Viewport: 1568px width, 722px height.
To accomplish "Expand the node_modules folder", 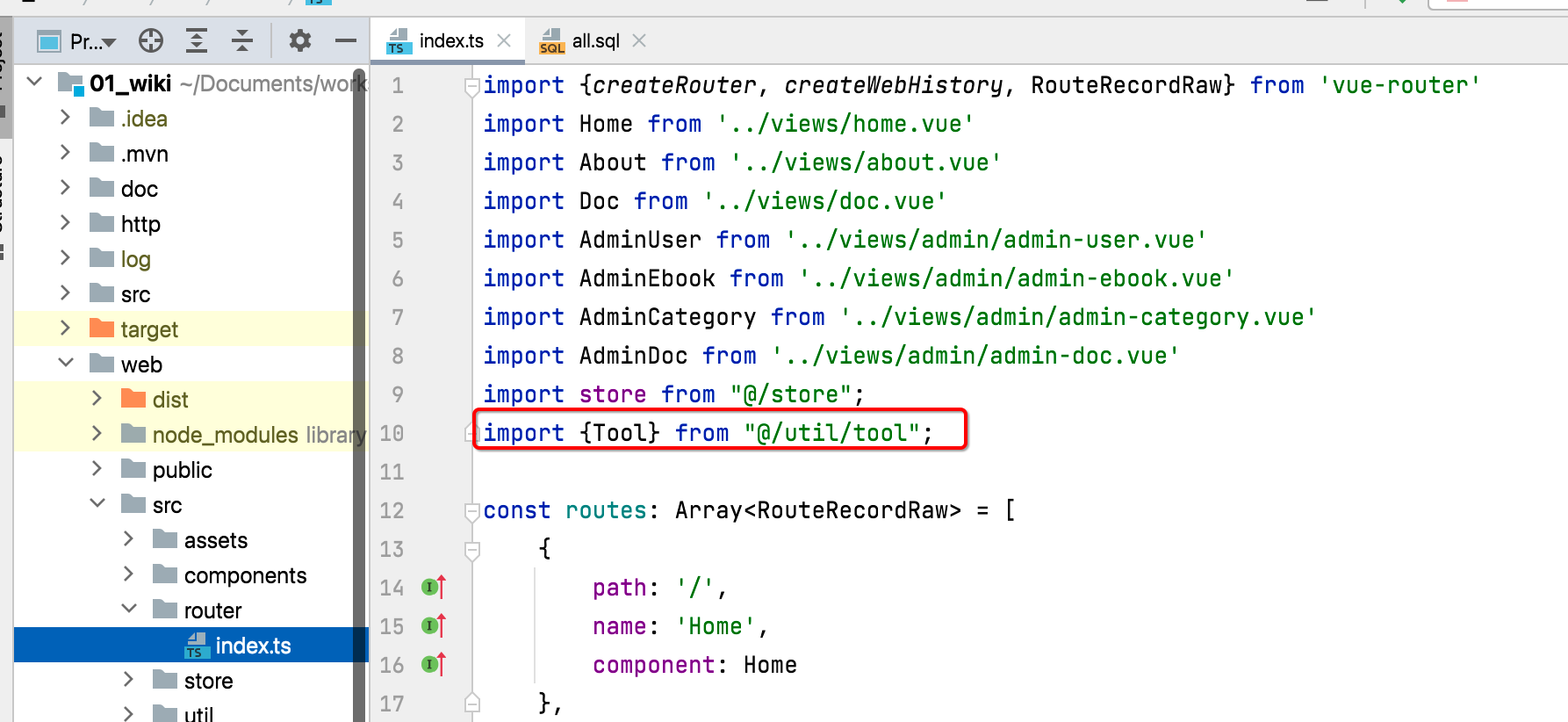I will 97,433.
